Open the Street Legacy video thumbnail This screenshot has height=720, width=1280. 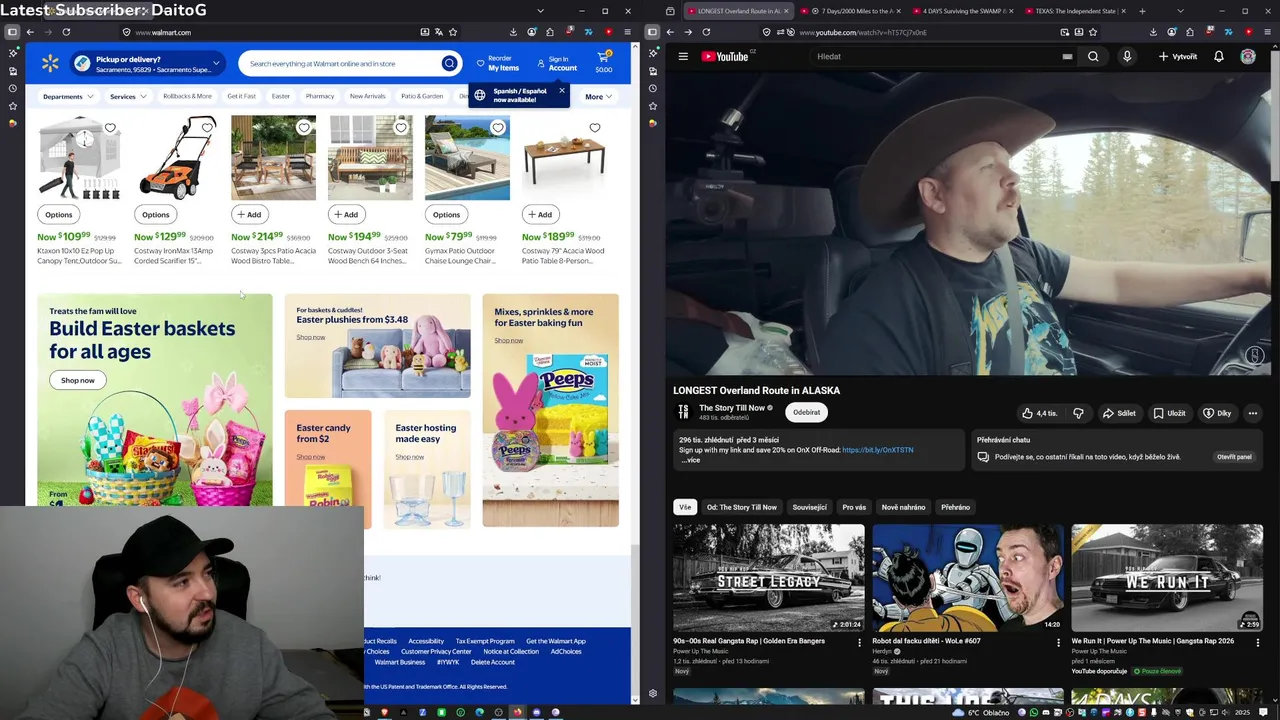769,577
